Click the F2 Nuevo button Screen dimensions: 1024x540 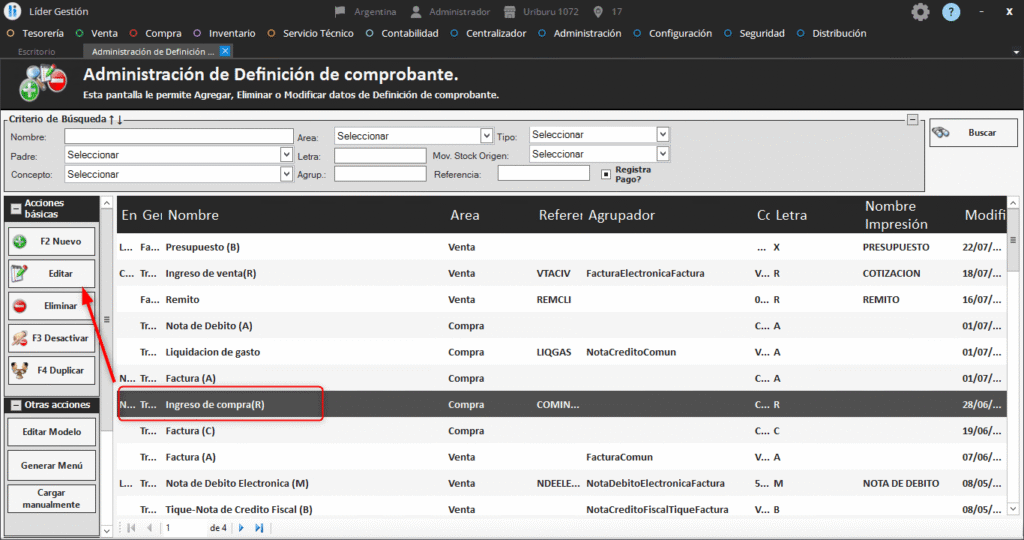52,241
